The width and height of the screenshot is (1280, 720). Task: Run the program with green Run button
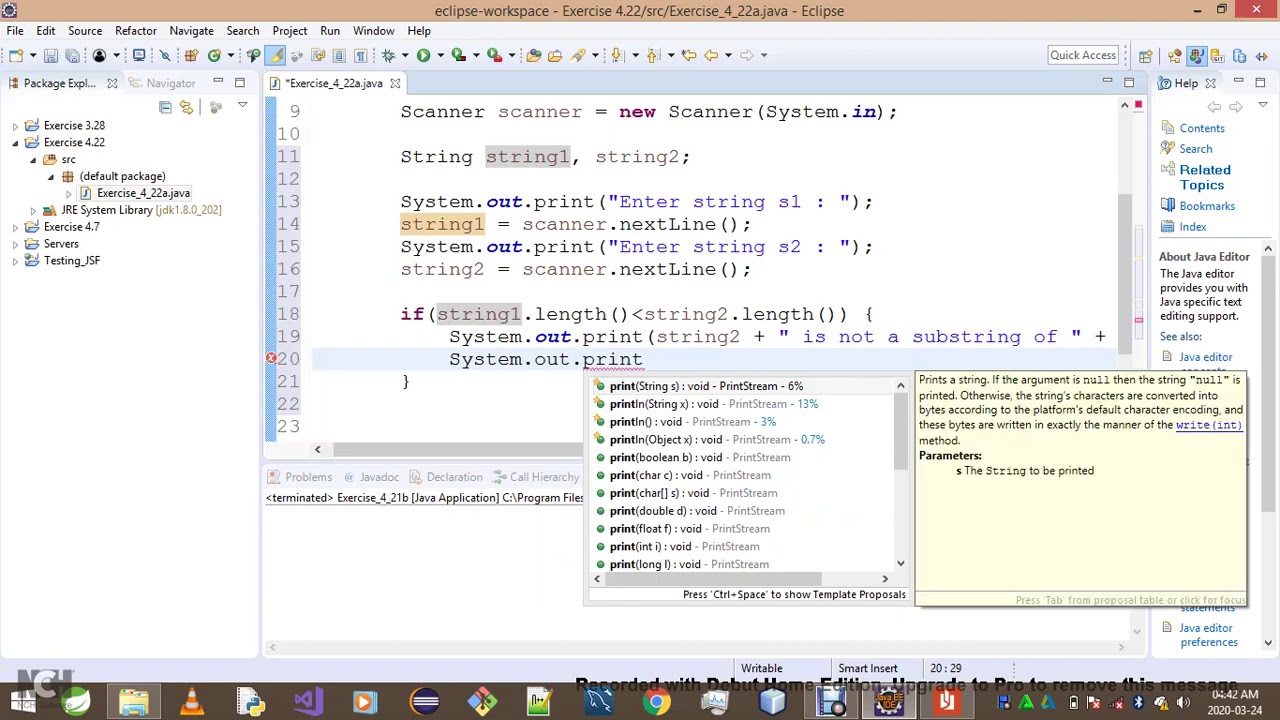(x=423, y=55)
